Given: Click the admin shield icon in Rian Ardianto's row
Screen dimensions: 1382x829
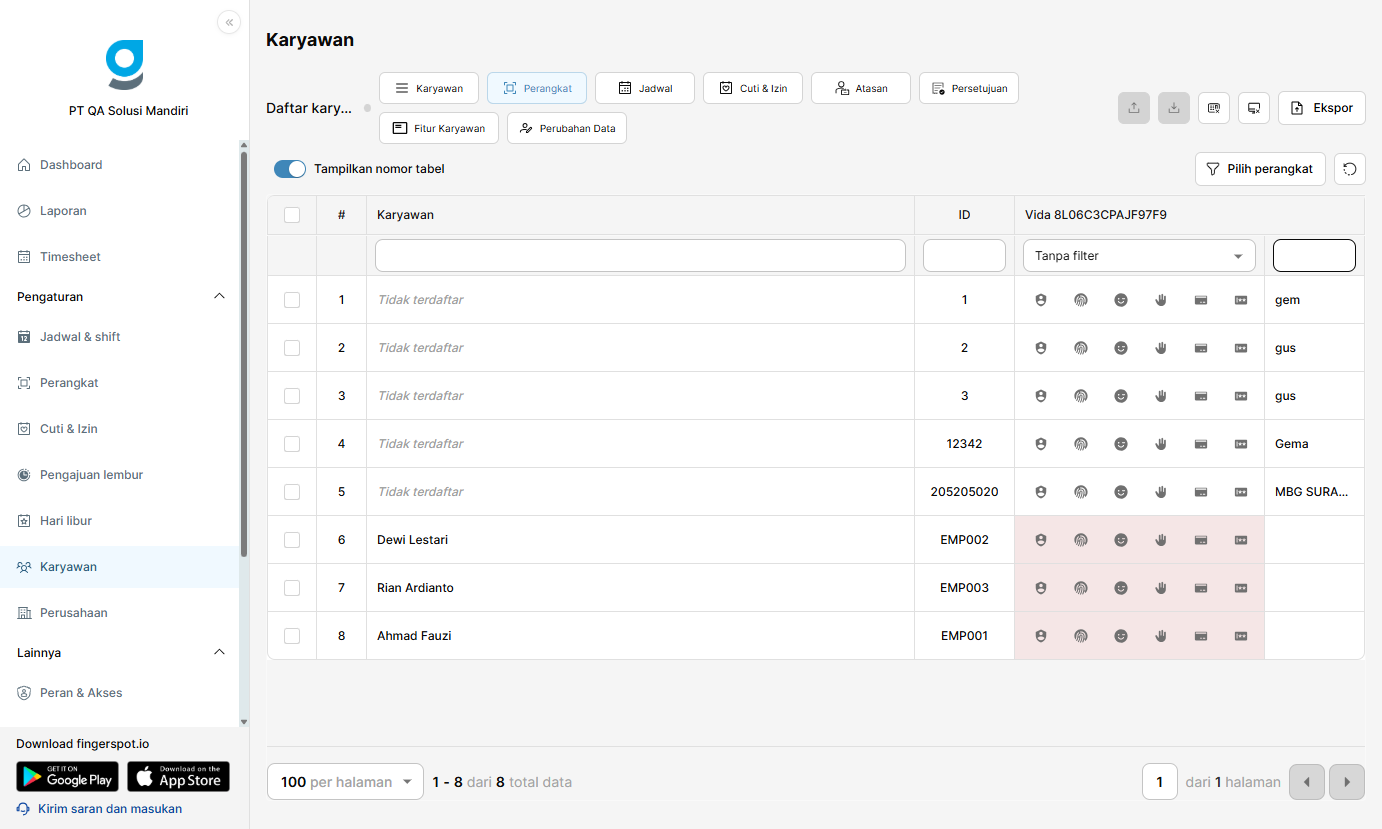Looking at the screenshot, I should pyautogui.click(x=1041, y=588).
